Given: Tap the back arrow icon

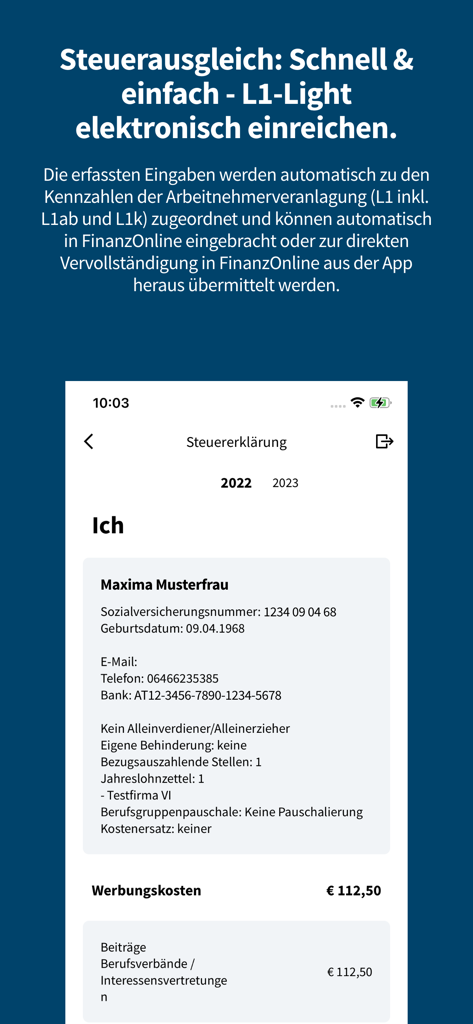Looking at the screenshot, I should click(x=89, y=441).
